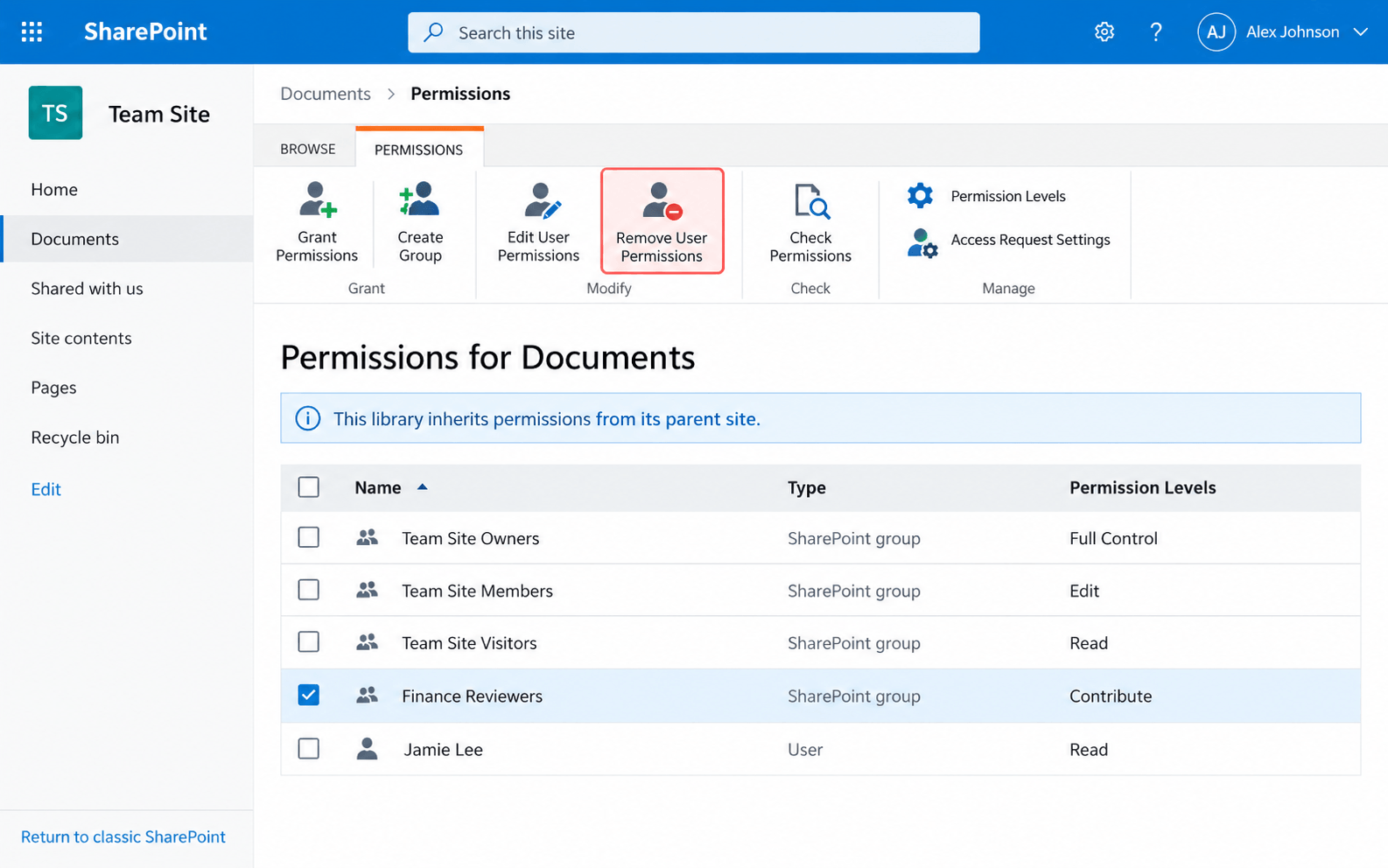Open the Pages item in sidebar
The width and height of the screenshot is (1388, 868).
[53, 388]
